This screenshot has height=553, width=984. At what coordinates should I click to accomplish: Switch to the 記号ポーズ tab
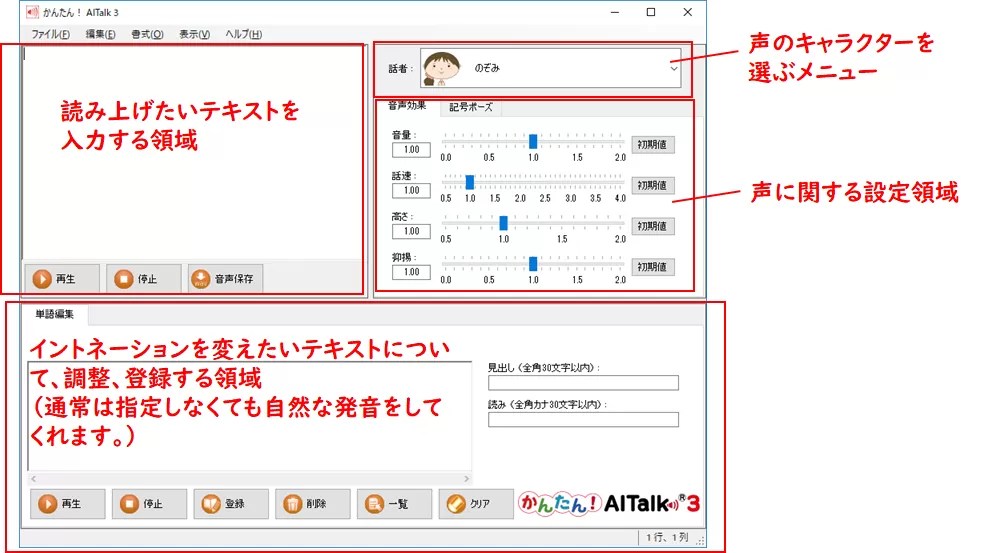pyautogui.click(x=471, y=107)
